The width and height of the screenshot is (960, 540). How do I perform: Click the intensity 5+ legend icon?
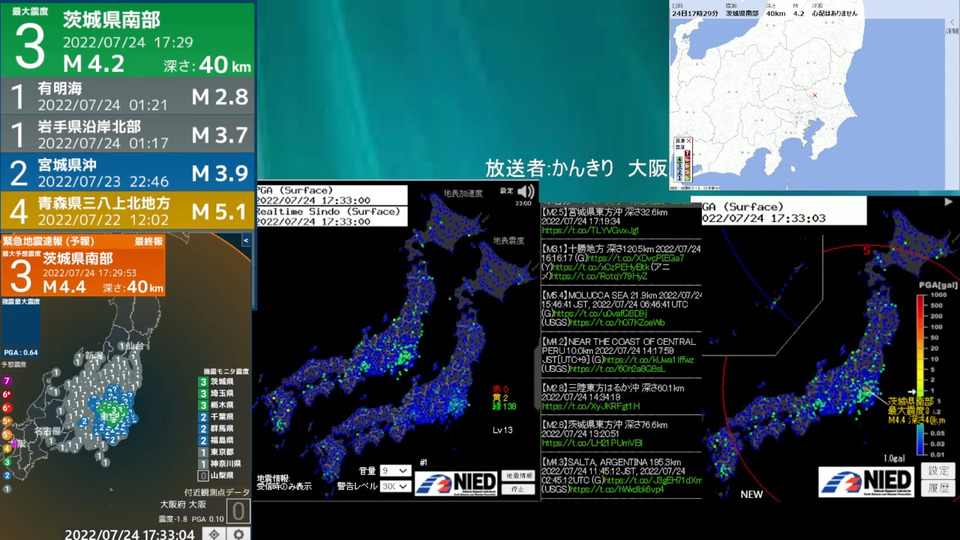point(7,421)
